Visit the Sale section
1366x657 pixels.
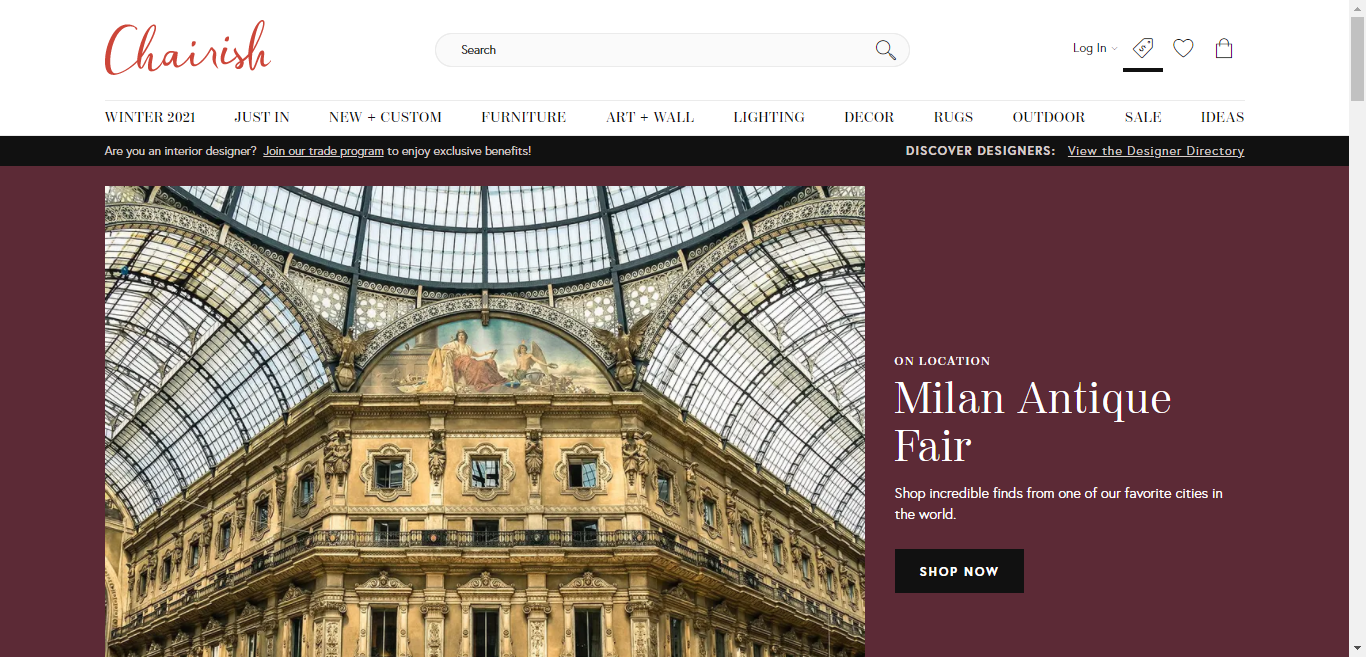click(x=1143, y=117)
